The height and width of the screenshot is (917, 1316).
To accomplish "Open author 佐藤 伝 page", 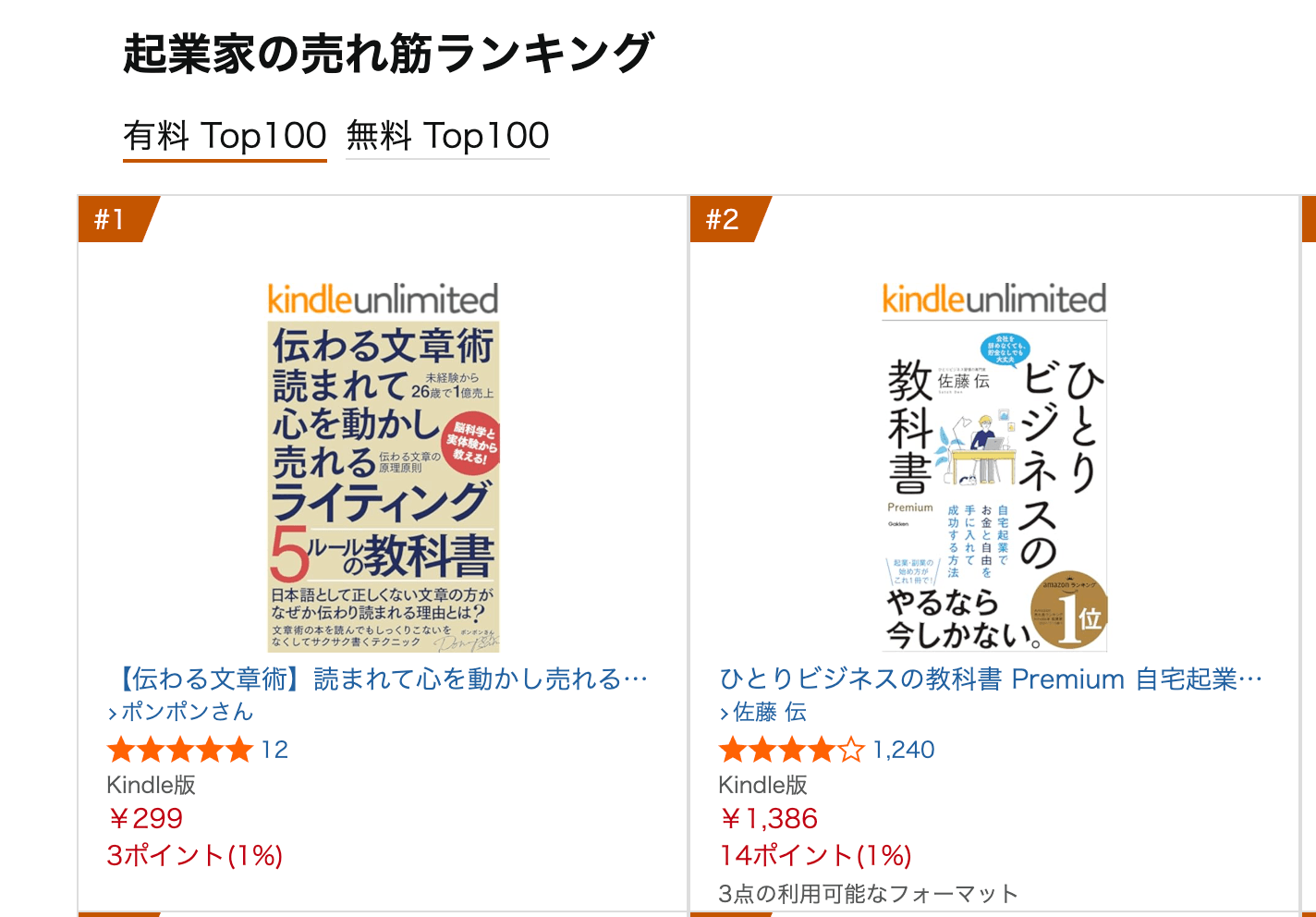I will click(770, 712).
